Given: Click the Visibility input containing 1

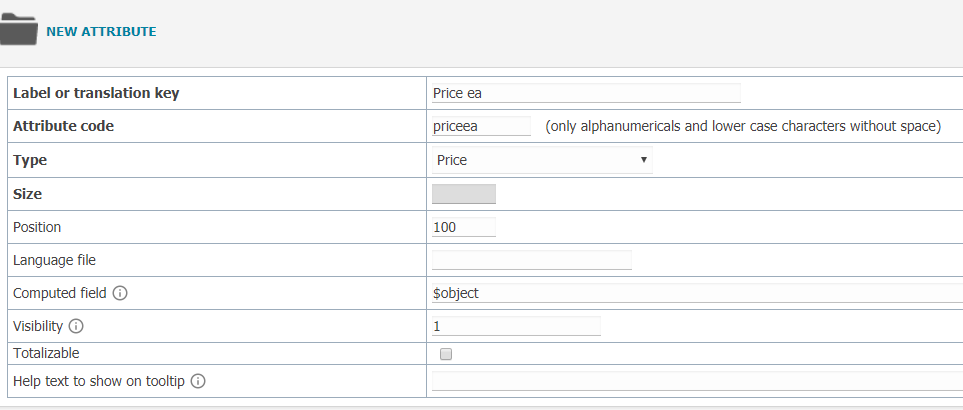Looking at the screenshot, I should click(517, 327).
